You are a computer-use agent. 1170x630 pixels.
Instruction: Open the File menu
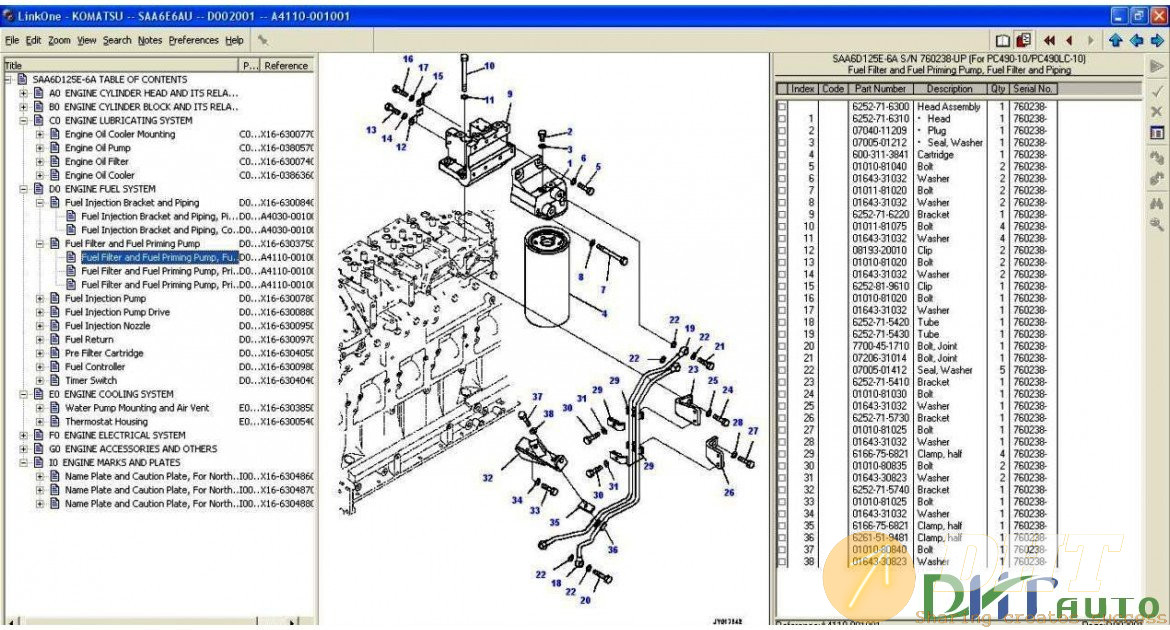[x=12, y=40]
